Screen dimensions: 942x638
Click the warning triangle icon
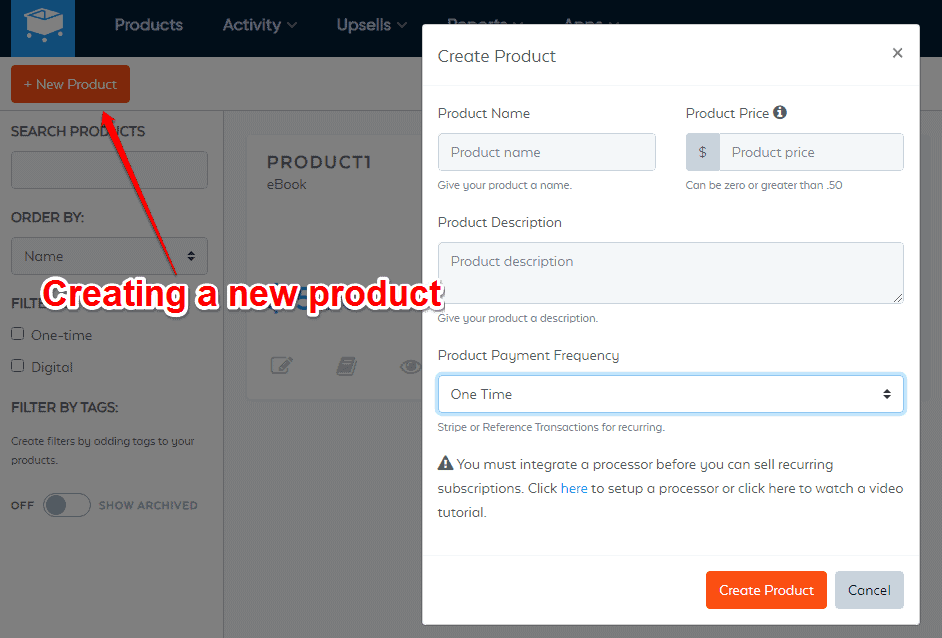click(x=445, y=464)
